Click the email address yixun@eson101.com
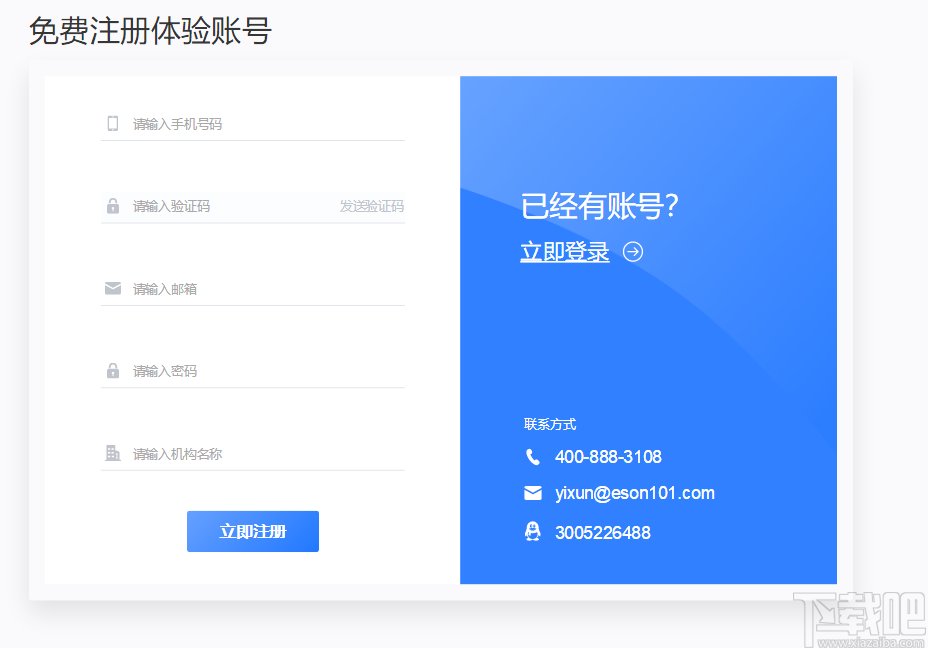Viewport: 928px width, 648px height. (634, 493)
